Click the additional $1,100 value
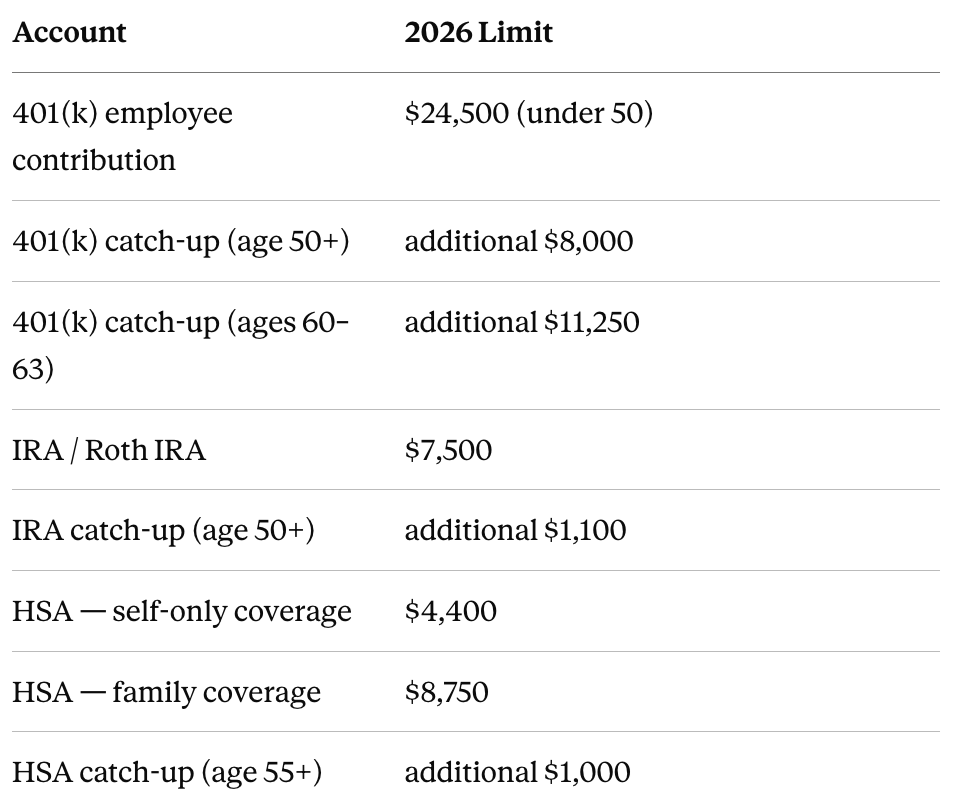The width and height of the screenshot is (960, 808). 516,530
